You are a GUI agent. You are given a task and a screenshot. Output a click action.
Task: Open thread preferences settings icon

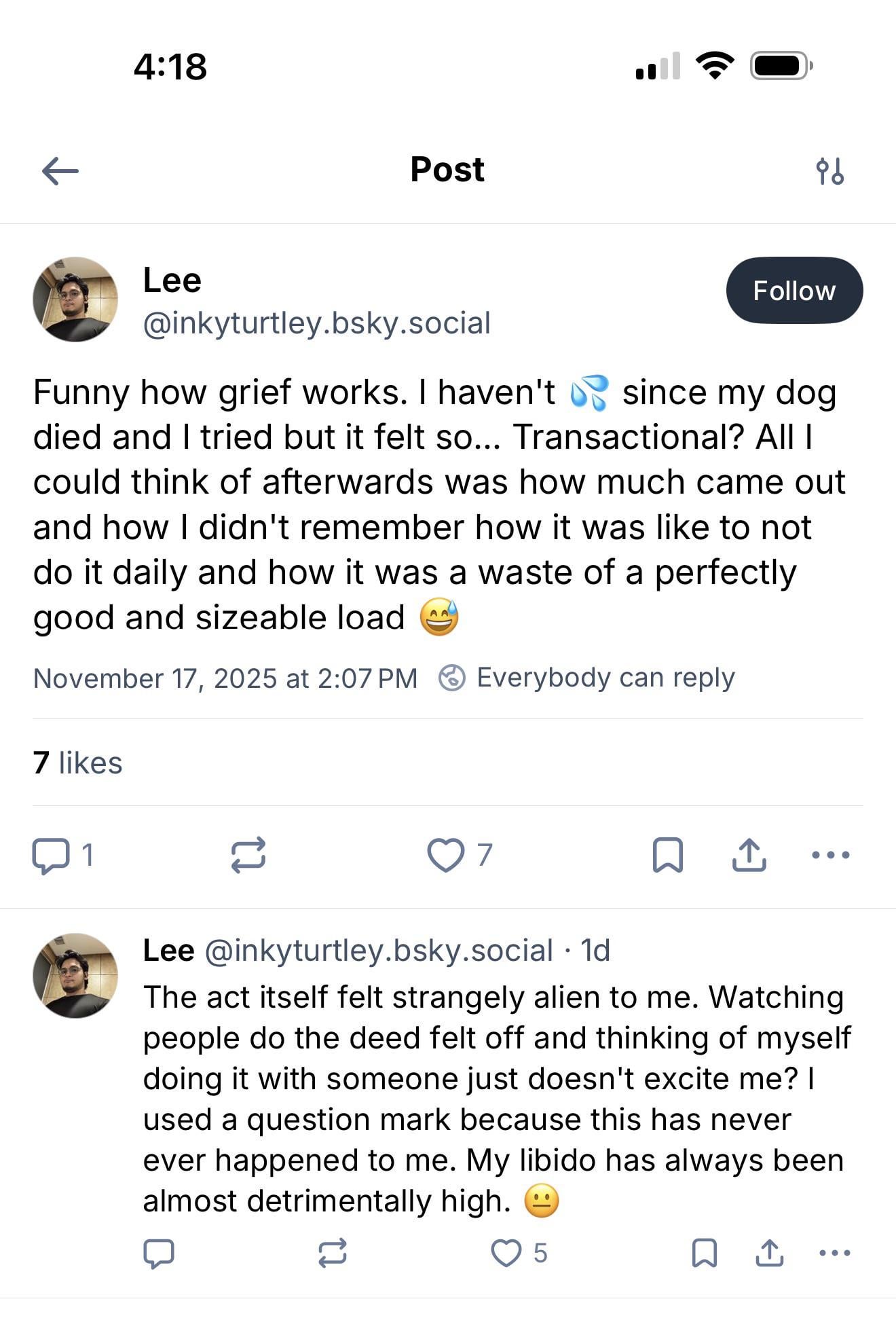[829, 171]
